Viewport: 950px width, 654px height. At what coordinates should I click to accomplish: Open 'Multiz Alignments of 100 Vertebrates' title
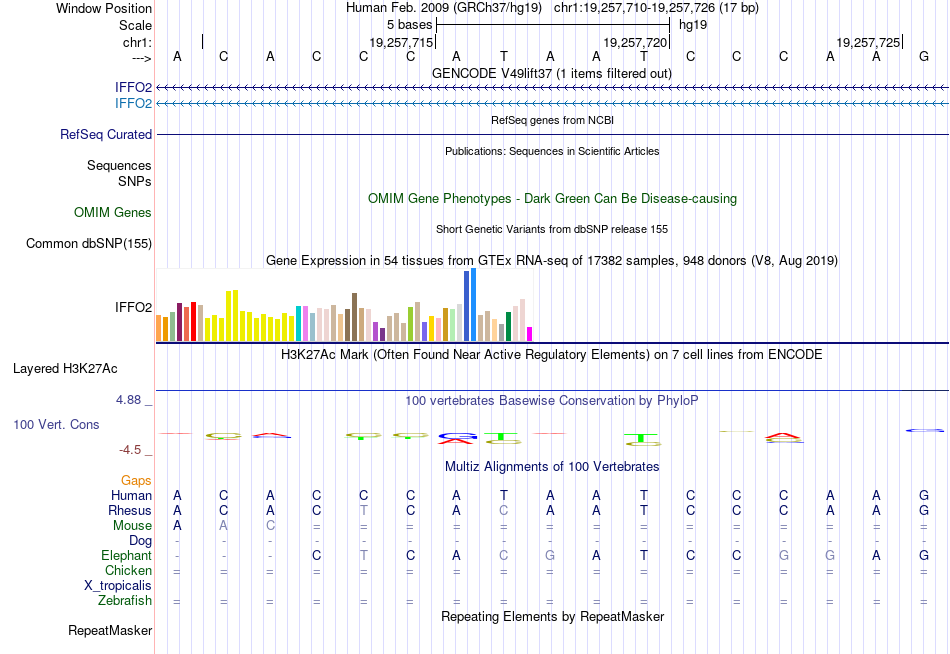(552, 467)
